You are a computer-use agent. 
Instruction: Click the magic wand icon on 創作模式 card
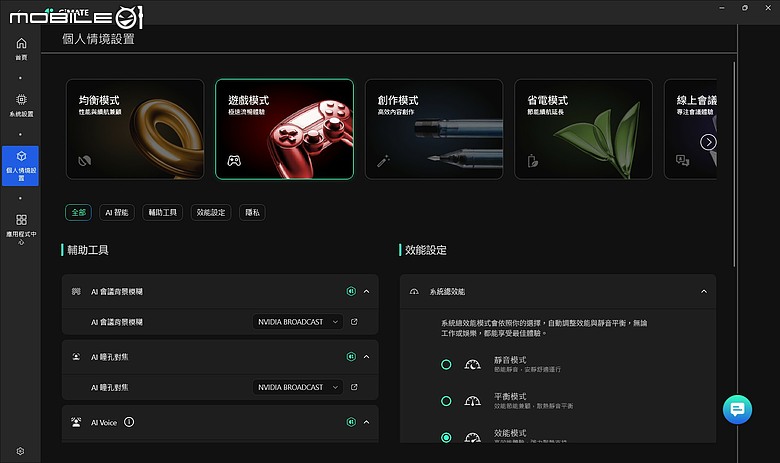383,161
